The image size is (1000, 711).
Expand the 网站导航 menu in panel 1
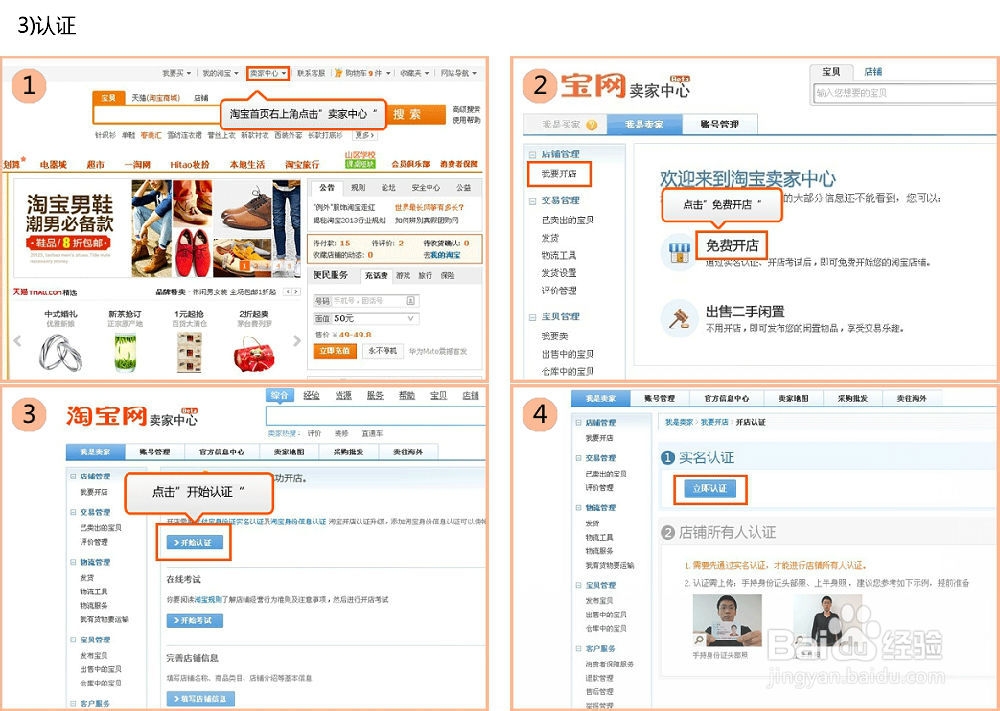458,73
